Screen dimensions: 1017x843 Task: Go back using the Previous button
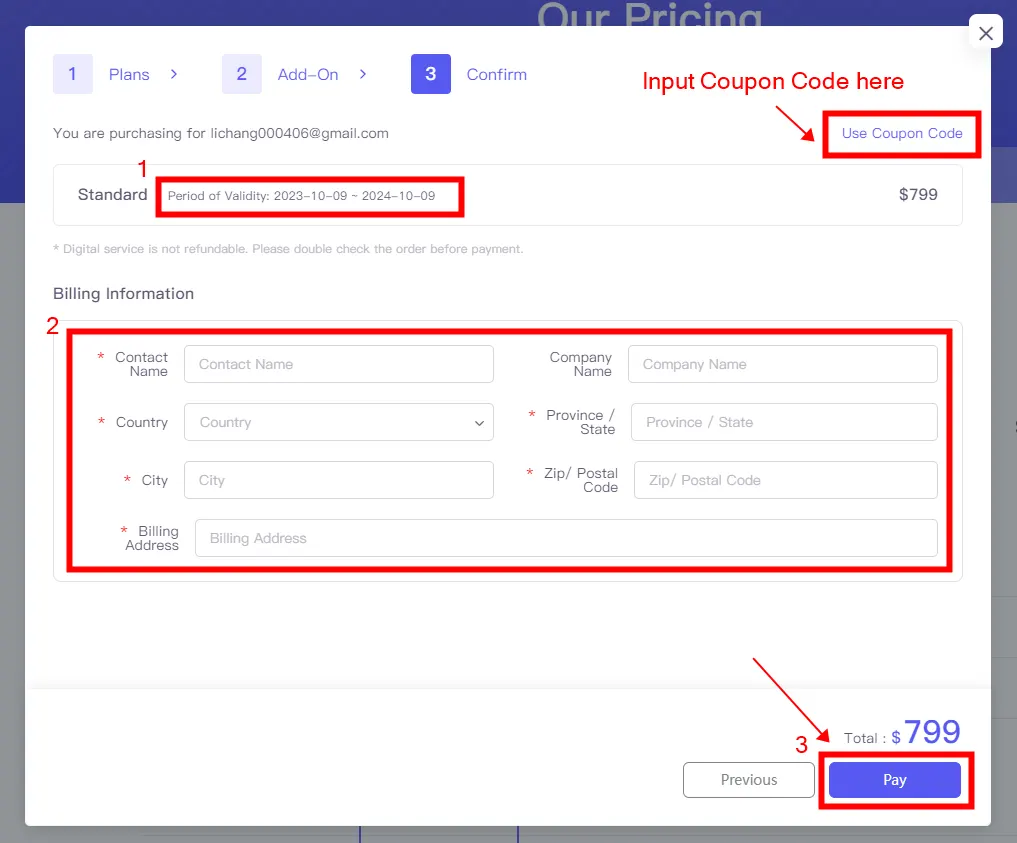pos(748,780)
